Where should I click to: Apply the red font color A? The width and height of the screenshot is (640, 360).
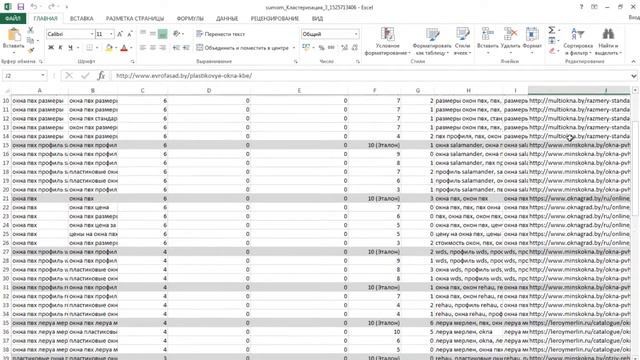click(124, 48)
